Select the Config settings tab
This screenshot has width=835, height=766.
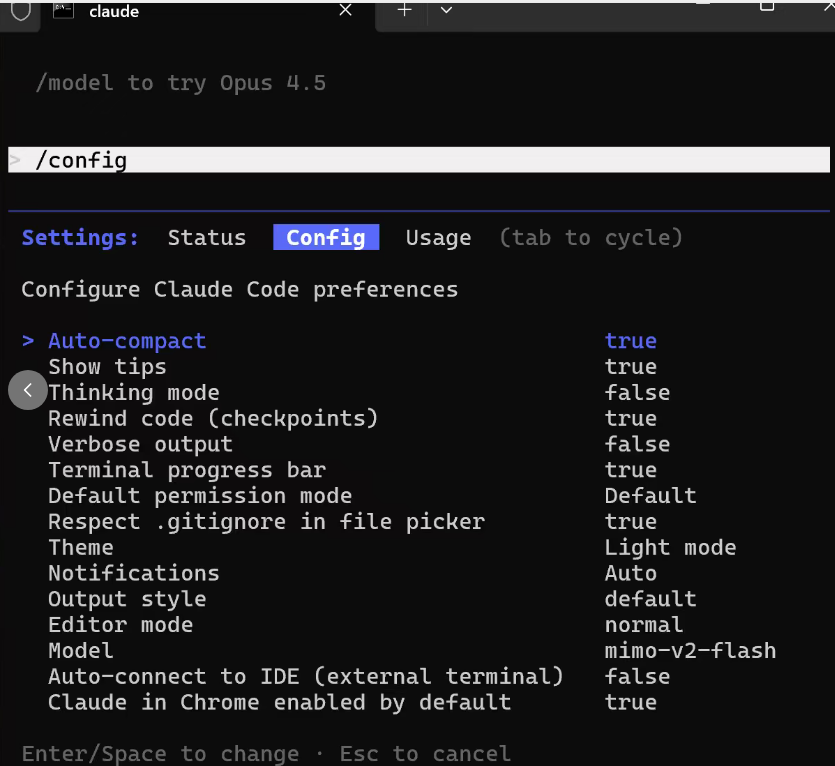coord(326,237)
